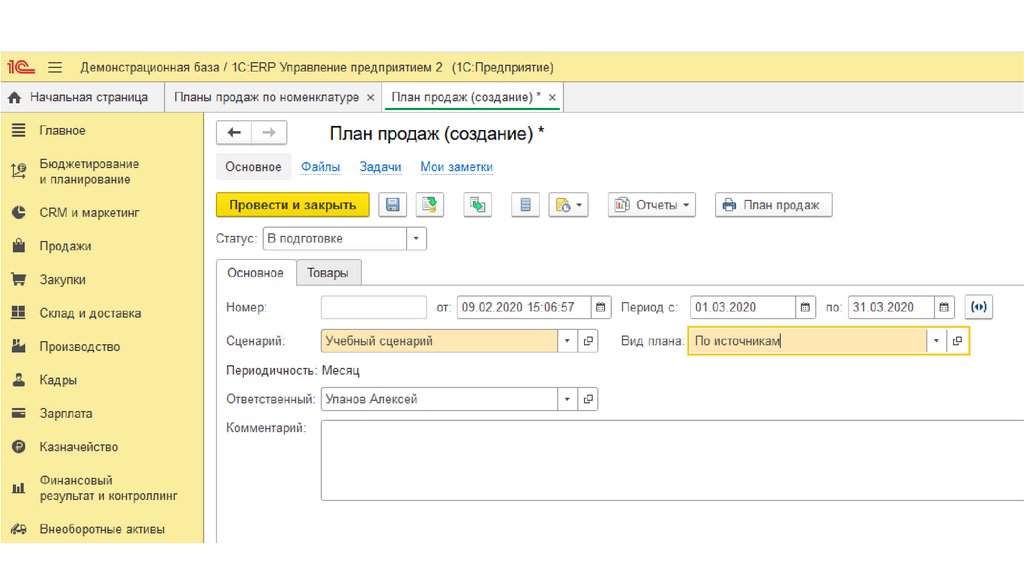This screenshot has width=1024, height=574.
Task: Click the План продаж print button
Action: pyautogui.click(x=773, y=205)
